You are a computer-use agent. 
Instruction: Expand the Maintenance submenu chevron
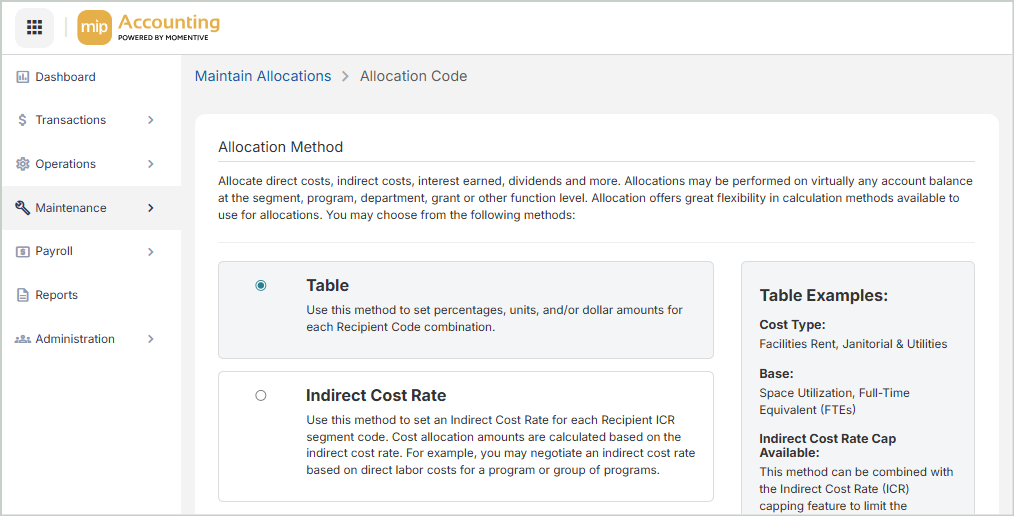[151, 208]
